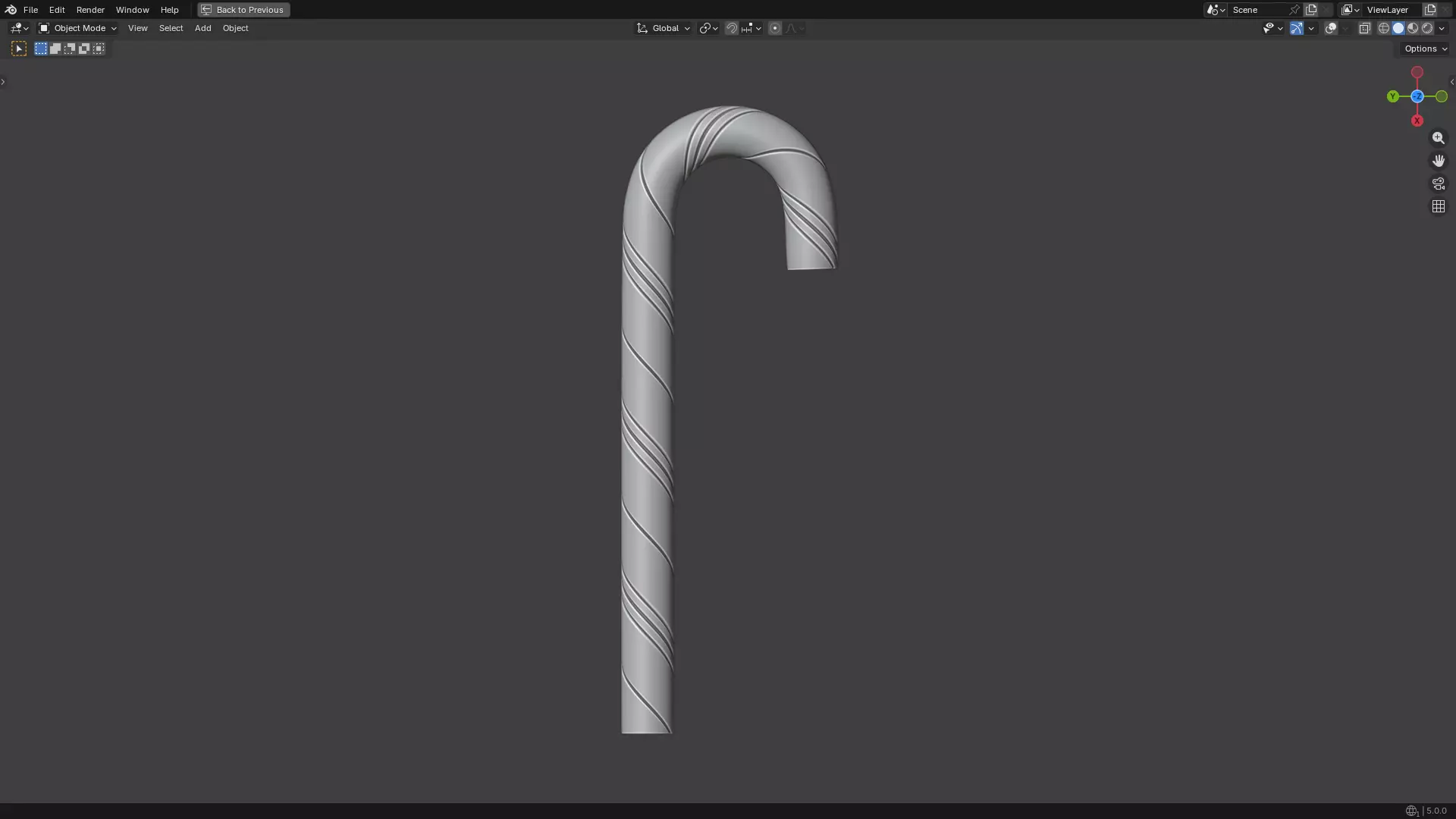1456x819 pixels.
Task: Select the tweak select box tool icon
Action: pyautogui.click(x=19, y=49)
